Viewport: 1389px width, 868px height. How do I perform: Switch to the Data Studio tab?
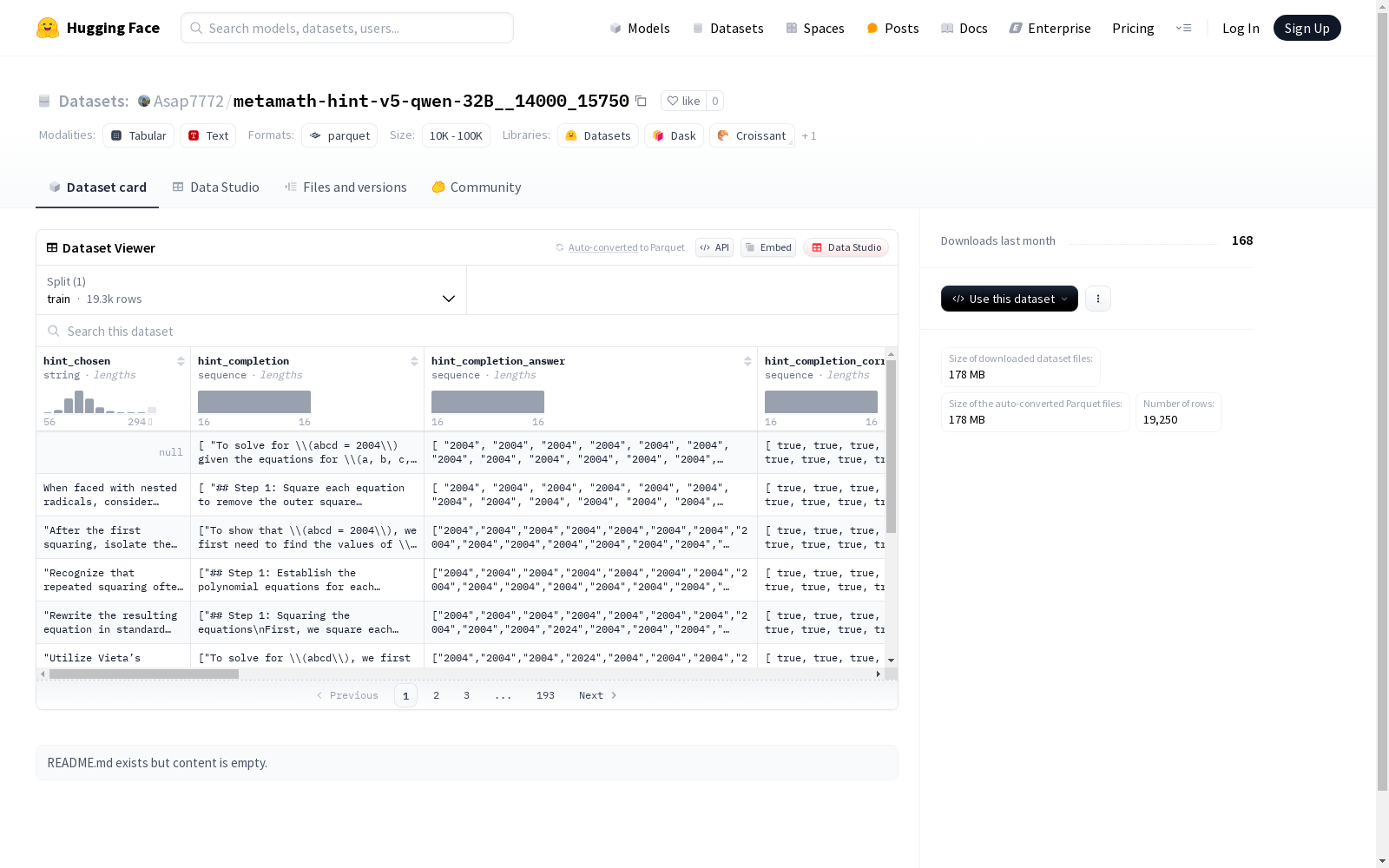pos(216,187)
